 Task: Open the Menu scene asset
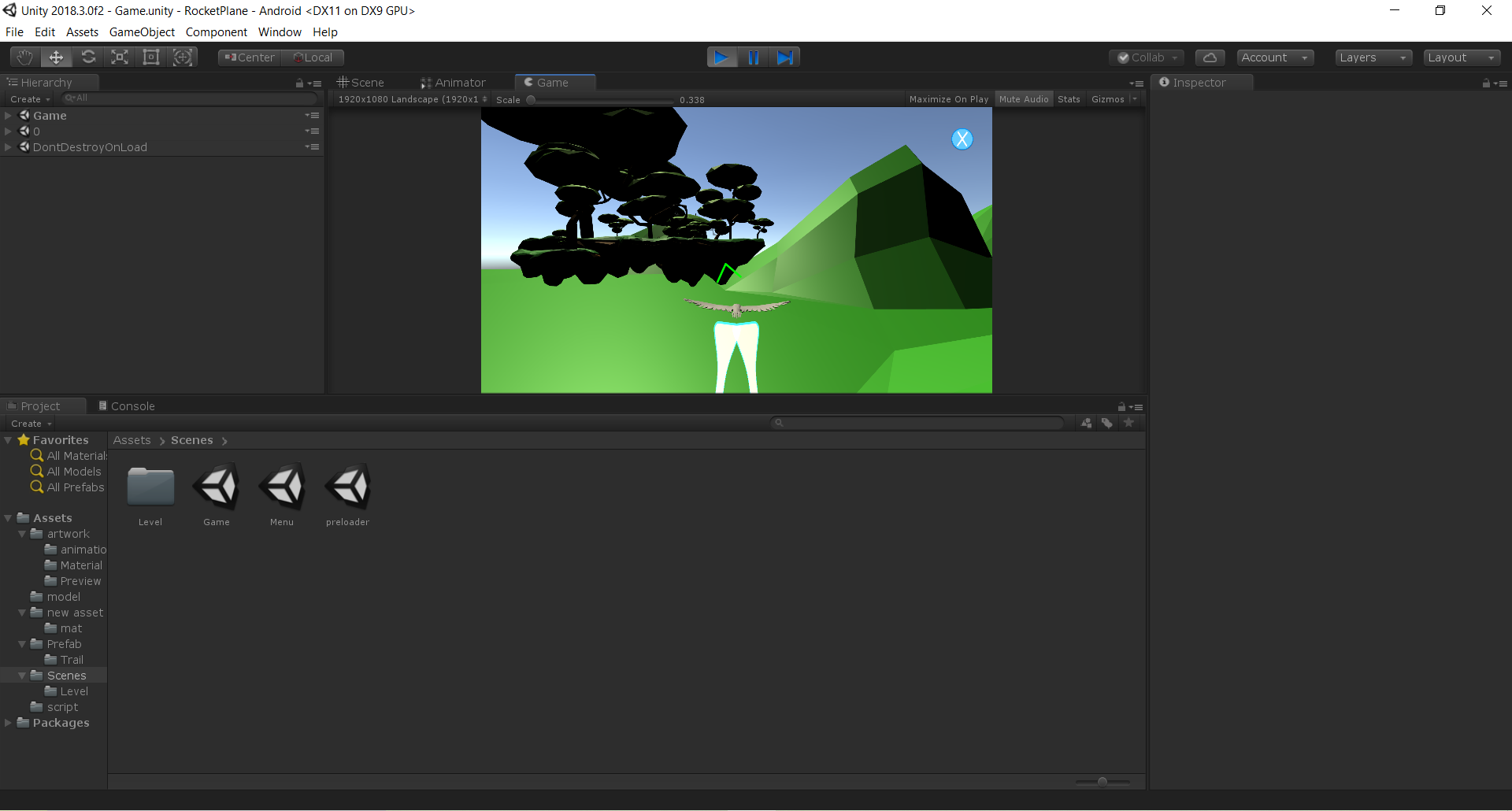tap(281, 487)
